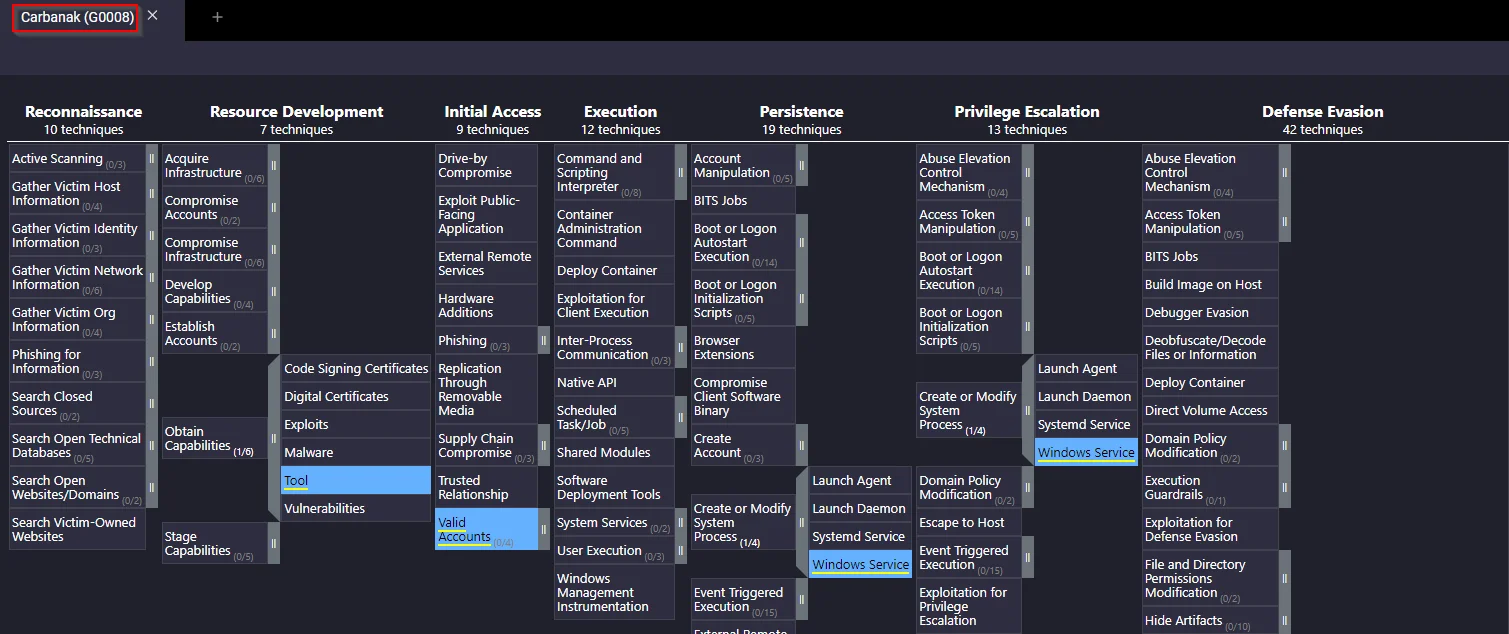
Task: Expand Stage Capabilities sub-techniques handle
Action: point(274,544)
